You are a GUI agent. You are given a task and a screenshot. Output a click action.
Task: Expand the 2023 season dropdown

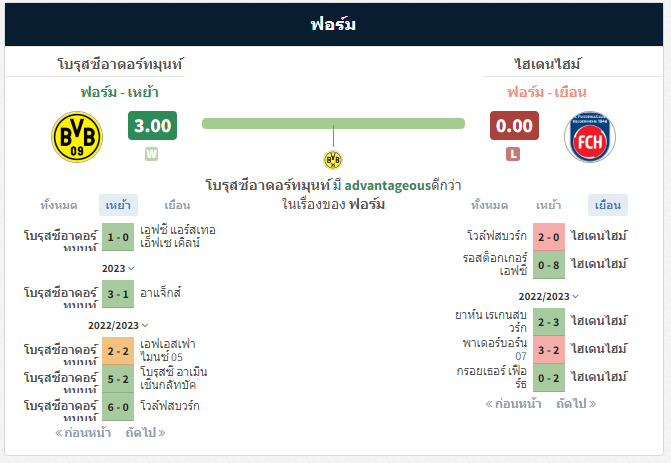click(118, 268)
